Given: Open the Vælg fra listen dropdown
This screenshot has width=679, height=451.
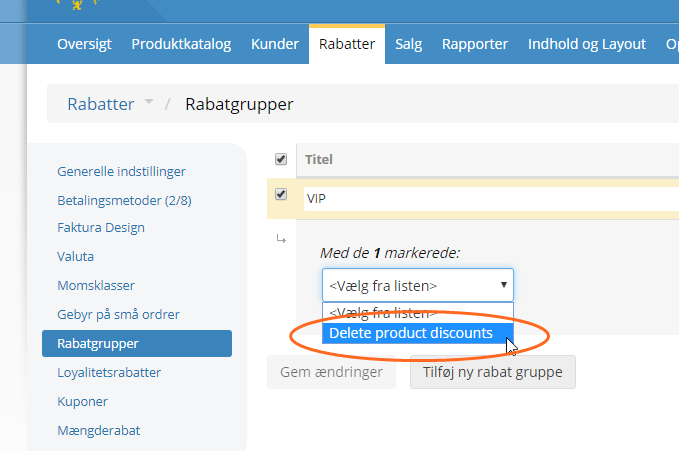Looking at the screenshot, I should (x=418, y=285).
